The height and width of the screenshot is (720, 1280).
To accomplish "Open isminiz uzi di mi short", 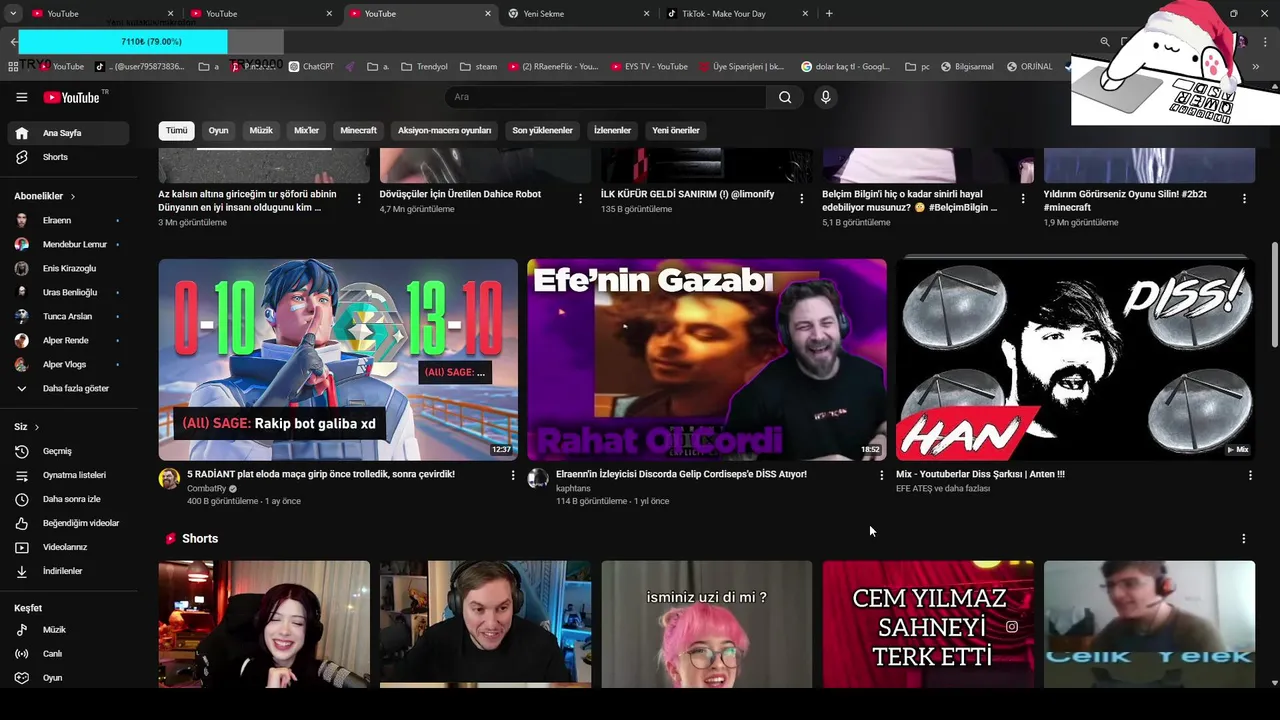I will (707, 624).
